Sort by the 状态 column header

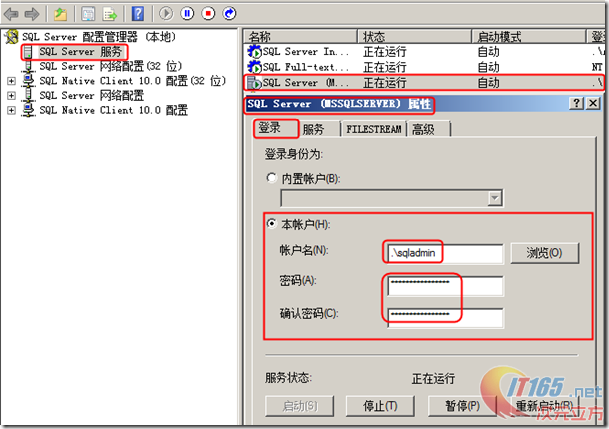pos(414,36)
